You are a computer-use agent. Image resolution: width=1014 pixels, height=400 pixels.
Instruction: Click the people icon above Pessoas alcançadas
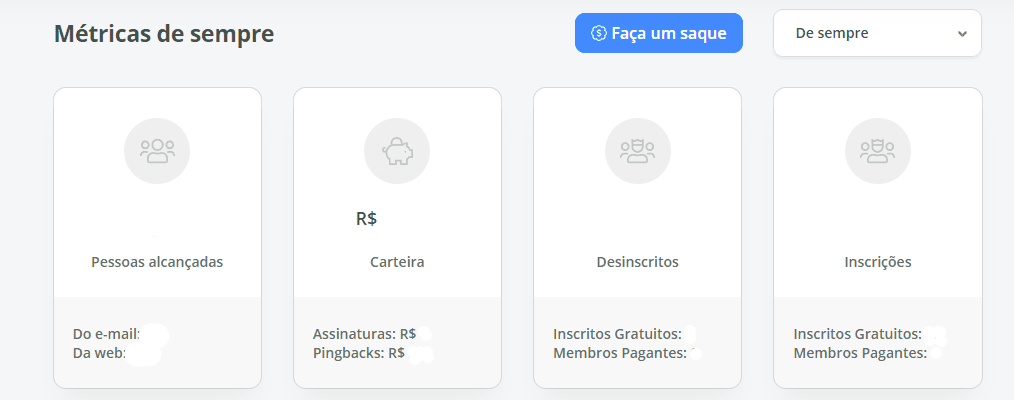[x=157, y=150]
